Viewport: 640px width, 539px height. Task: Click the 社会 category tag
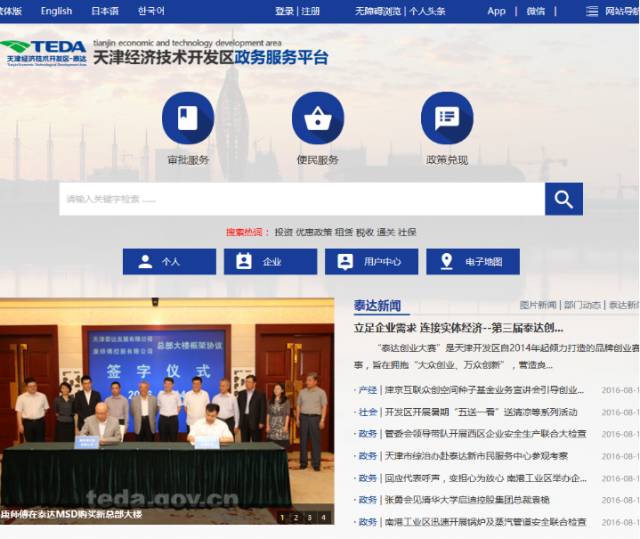[367, 412]
